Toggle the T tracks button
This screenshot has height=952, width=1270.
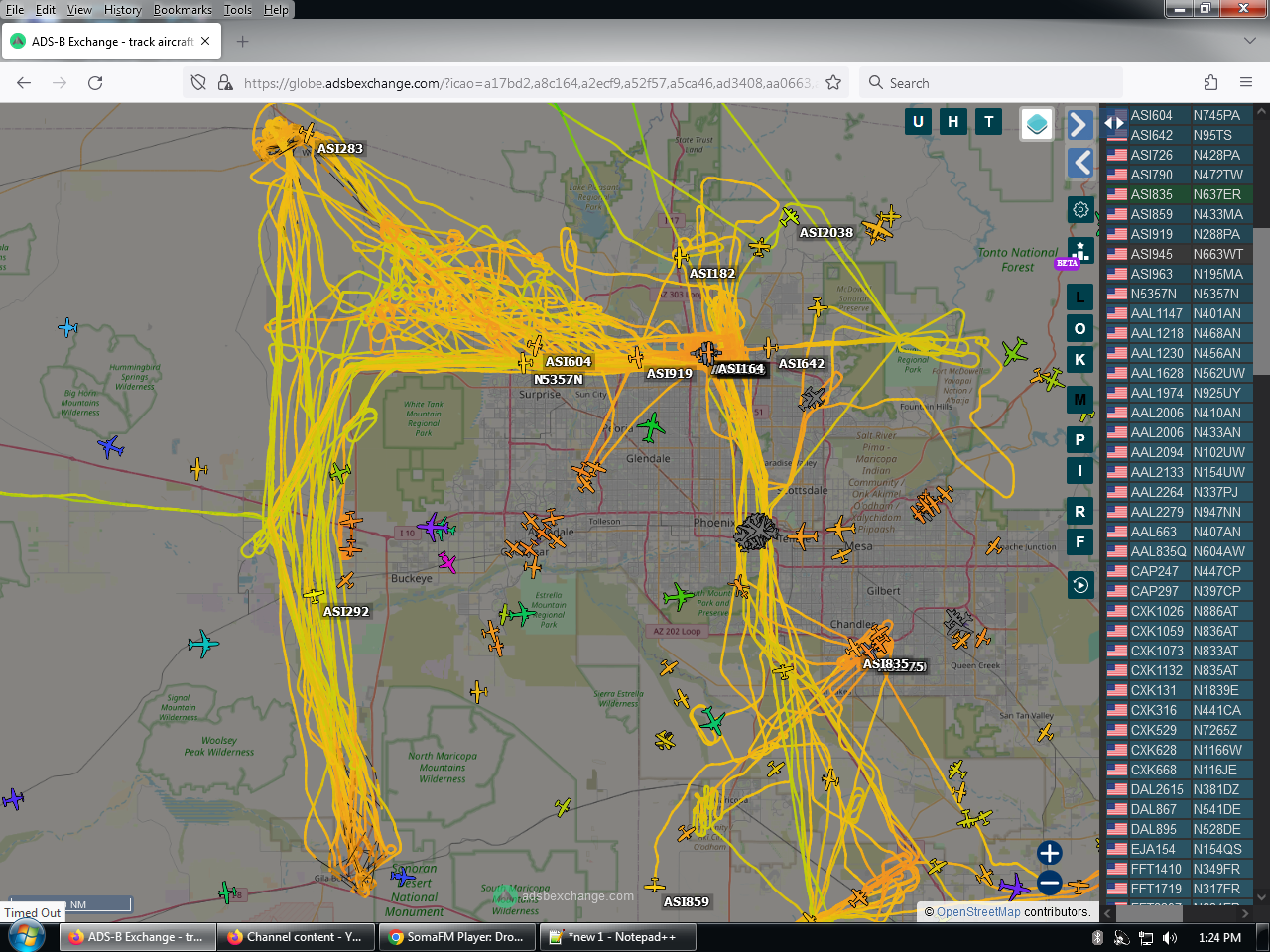[989, 122]
